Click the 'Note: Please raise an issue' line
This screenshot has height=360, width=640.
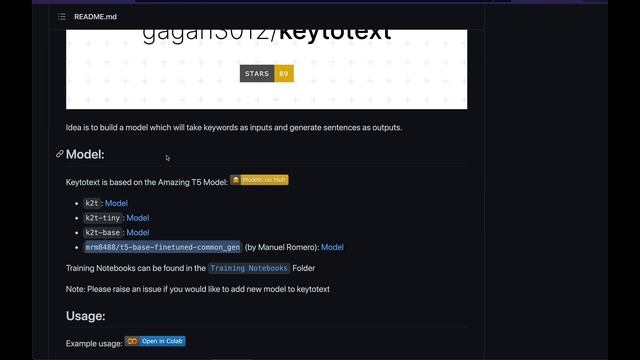click(x=198, y=289)
